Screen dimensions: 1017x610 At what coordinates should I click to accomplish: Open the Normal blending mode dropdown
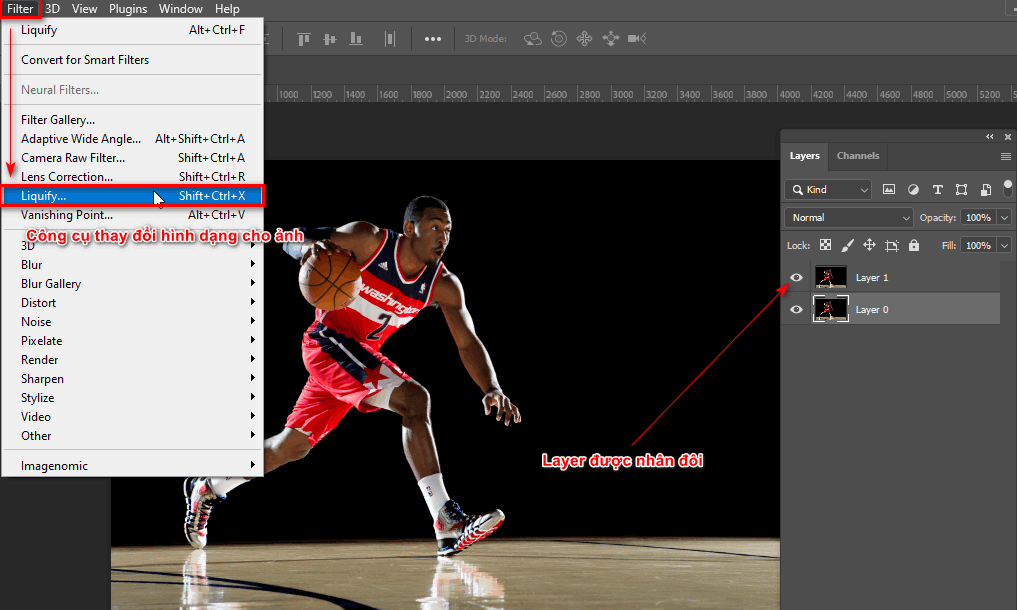point(848,217)
